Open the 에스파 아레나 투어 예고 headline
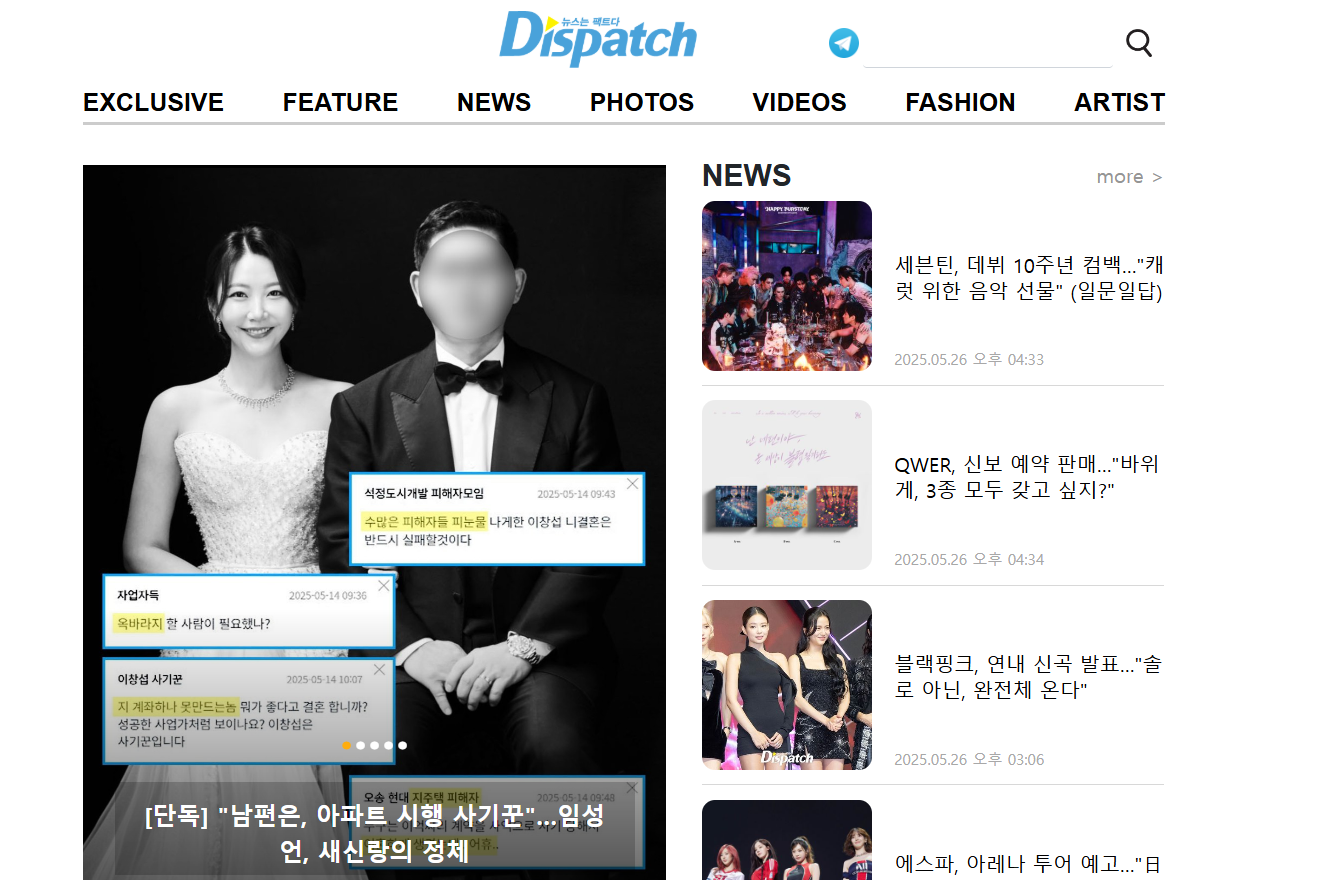This screenshot has height=880, width=1342. (x=1029, y=864)
